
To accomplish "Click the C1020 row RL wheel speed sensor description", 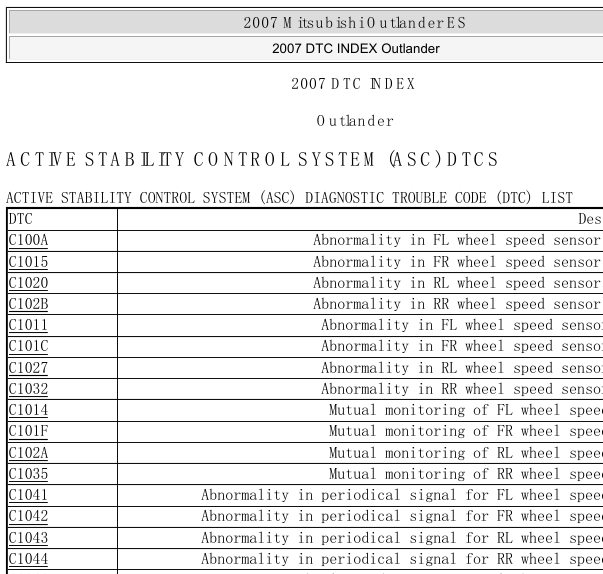I will [x=458, y=283].
